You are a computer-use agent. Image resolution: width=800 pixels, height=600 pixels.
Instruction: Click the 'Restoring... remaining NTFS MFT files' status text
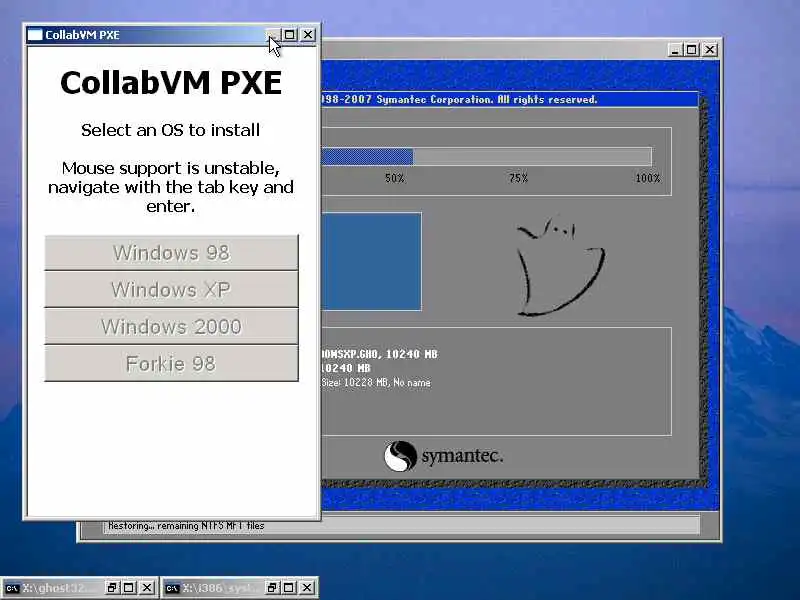pos(186,526)
